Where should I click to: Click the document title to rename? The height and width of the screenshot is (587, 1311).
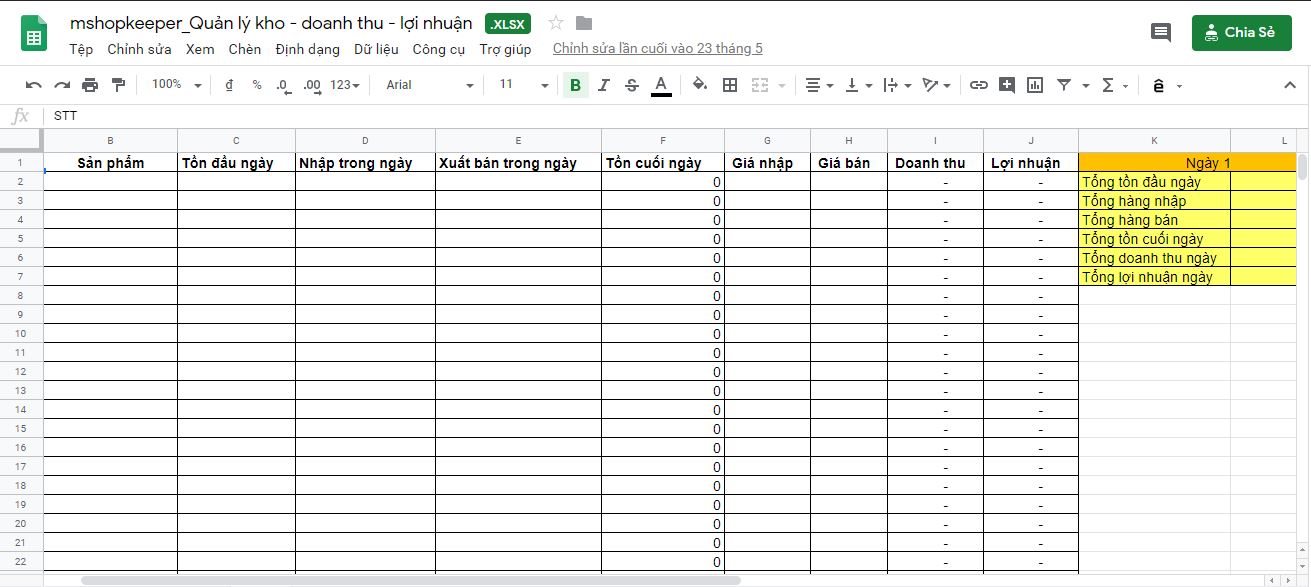click(271, 22)
